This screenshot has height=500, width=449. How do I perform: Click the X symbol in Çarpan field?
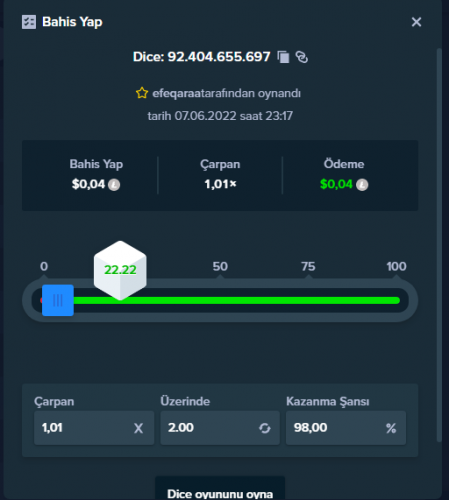point(138,428)
